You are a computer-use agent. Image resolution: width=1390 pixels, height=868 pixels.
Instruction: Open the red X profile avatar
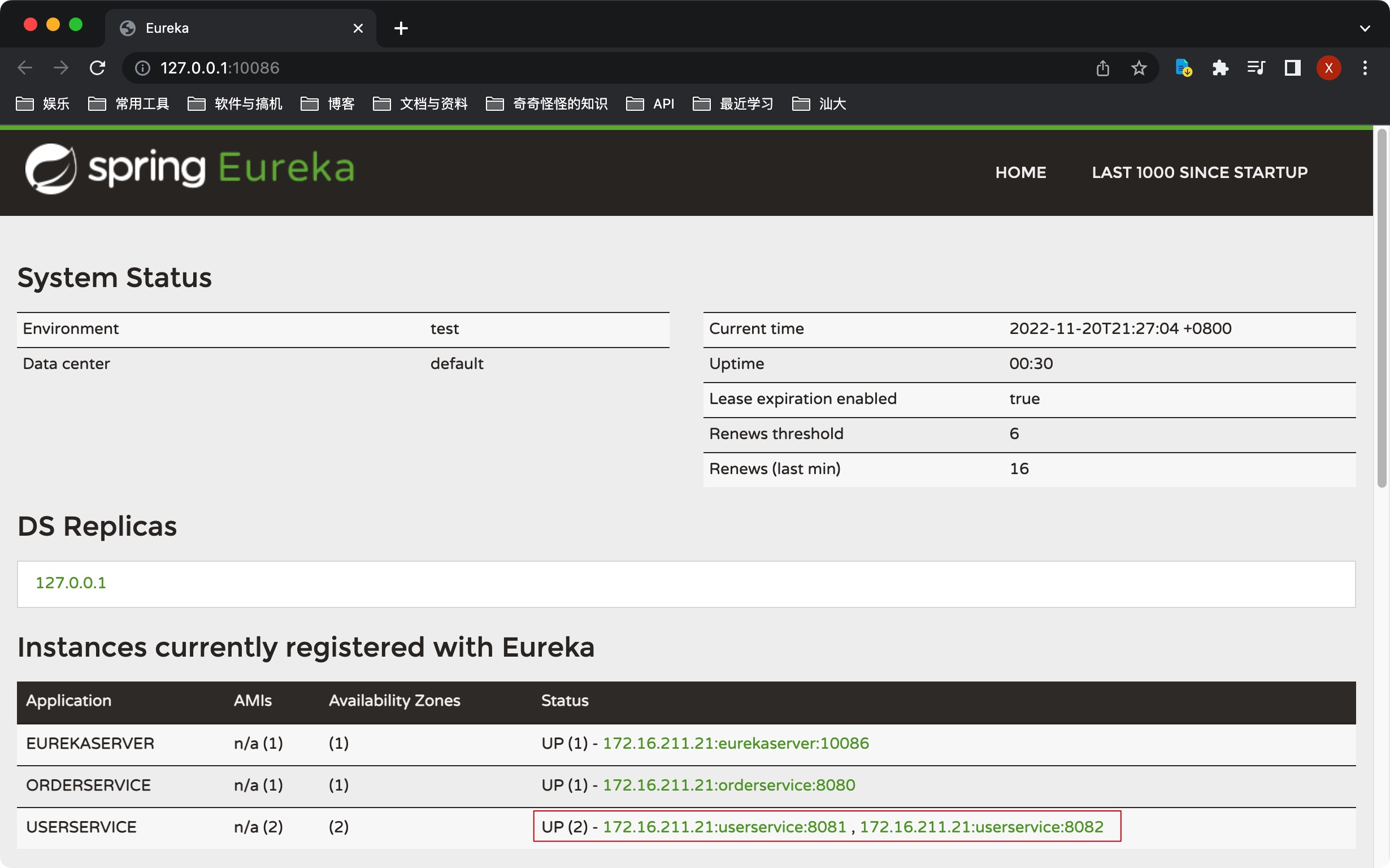[x=1328, y=68]
